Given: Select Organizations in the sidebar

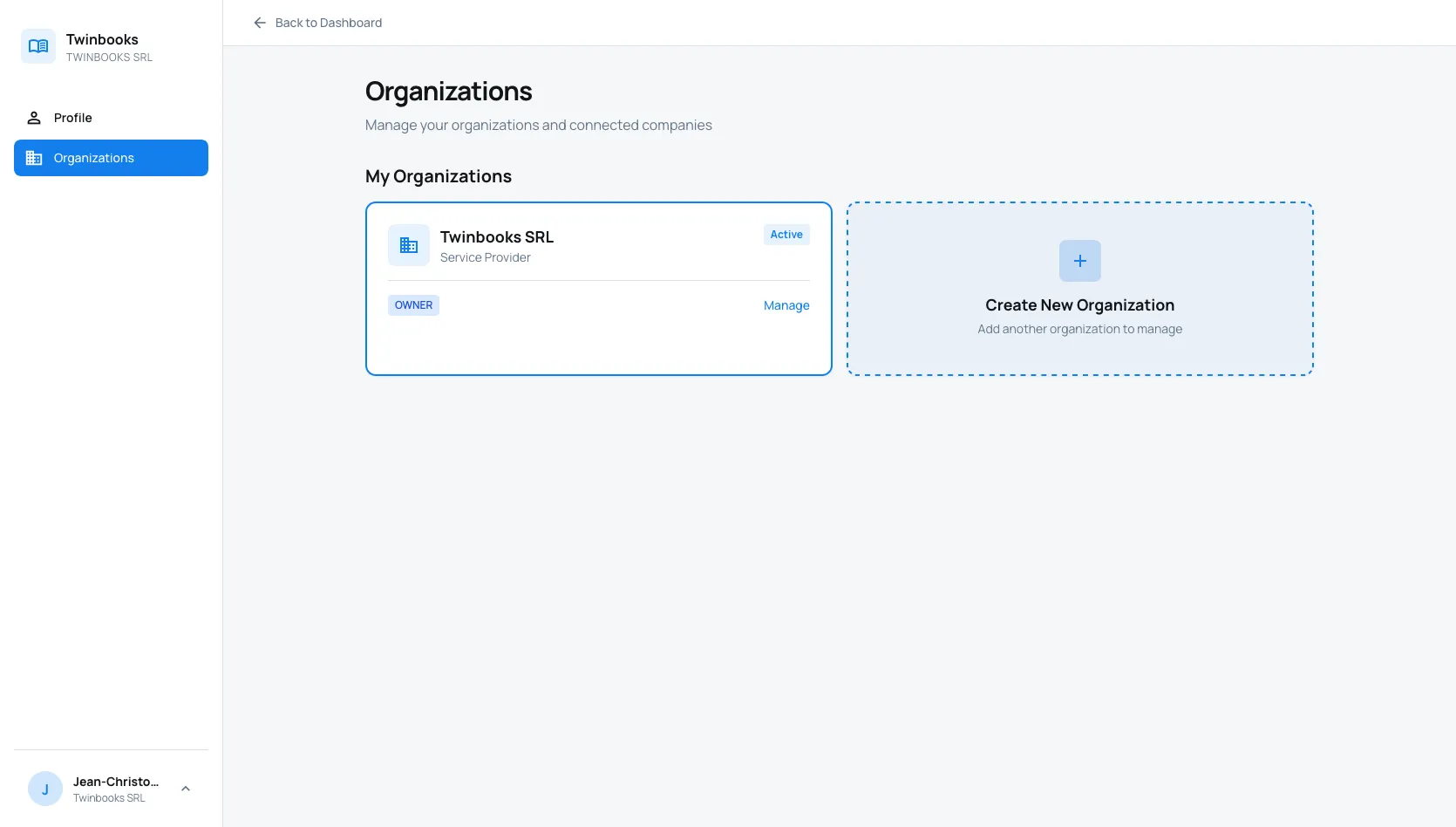Looking at the screenshot, I should coord(111,158).
